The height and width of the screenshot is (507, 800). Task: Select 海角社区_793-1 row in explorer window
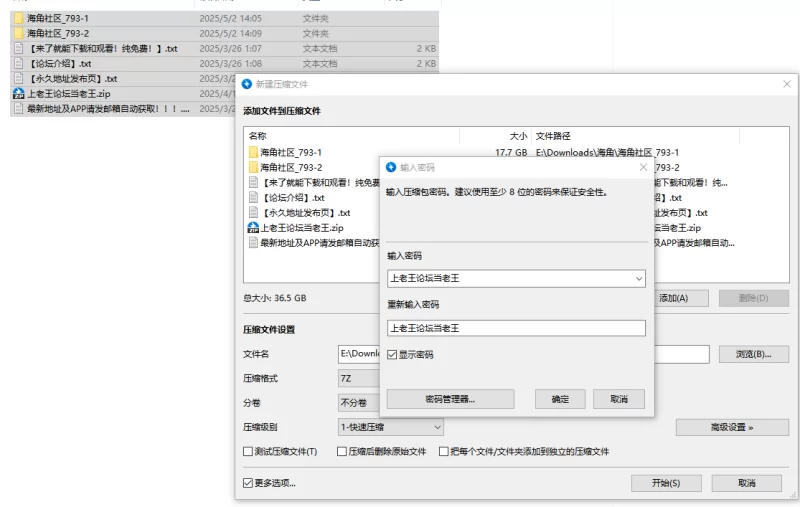pos(224,18)
